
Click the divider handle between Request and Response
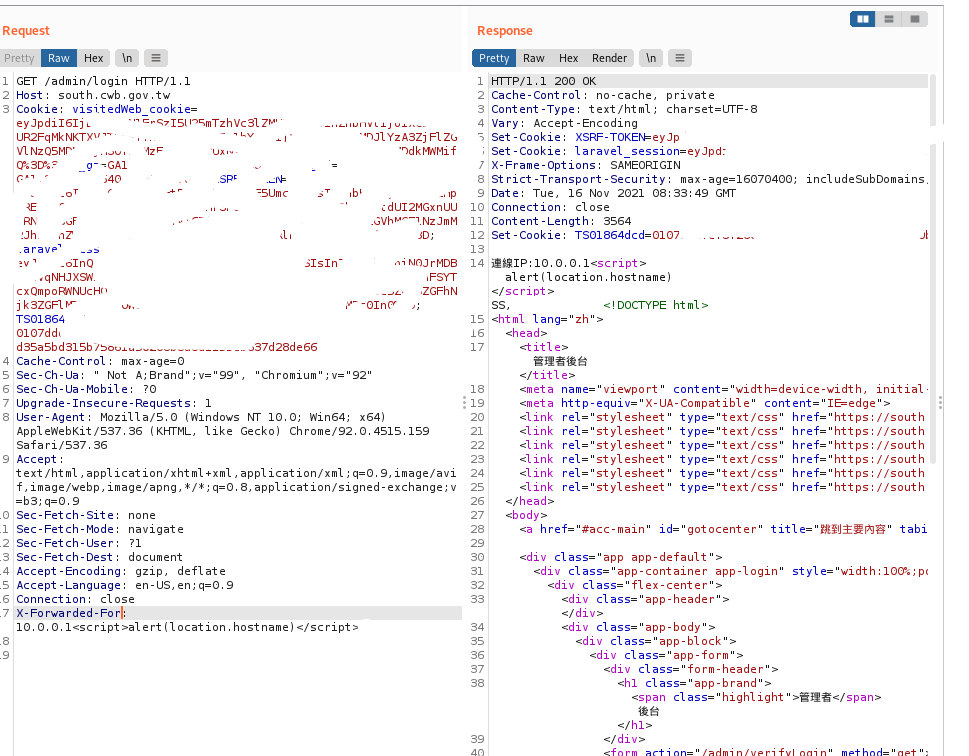464,403
